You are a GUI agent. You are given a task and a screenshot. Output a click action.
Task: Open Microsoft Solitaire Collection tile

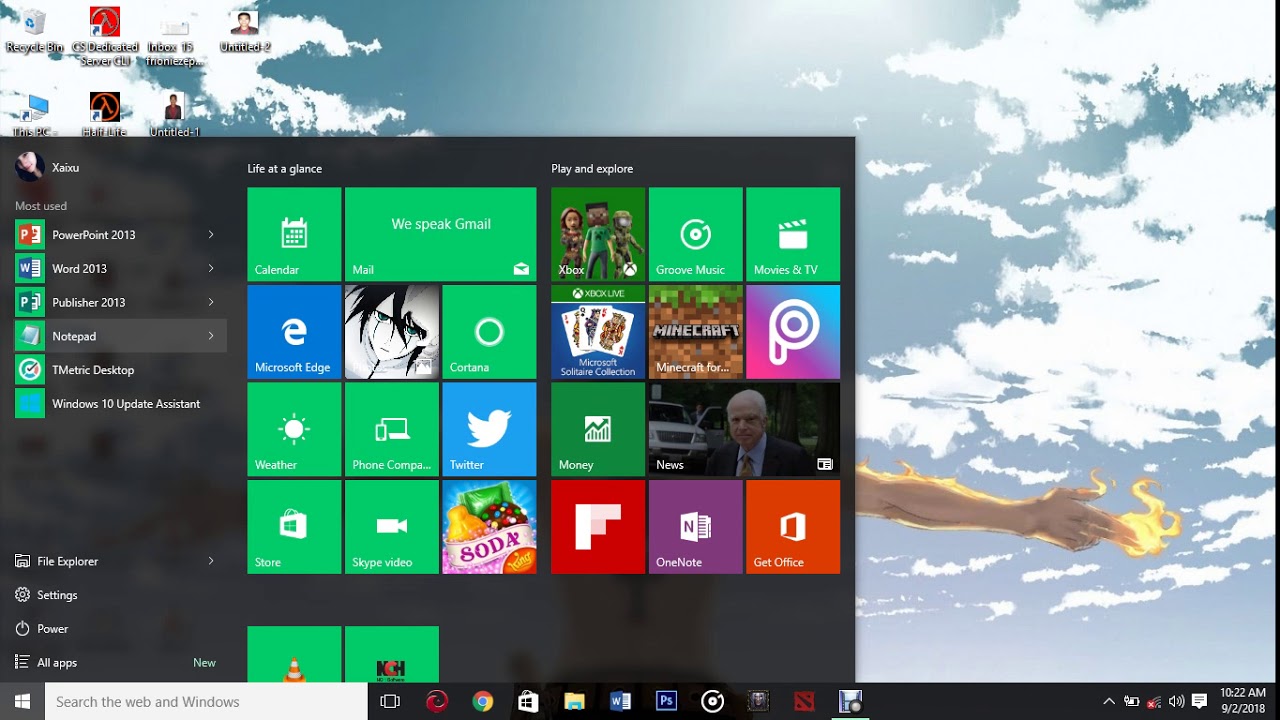(598, 332)
